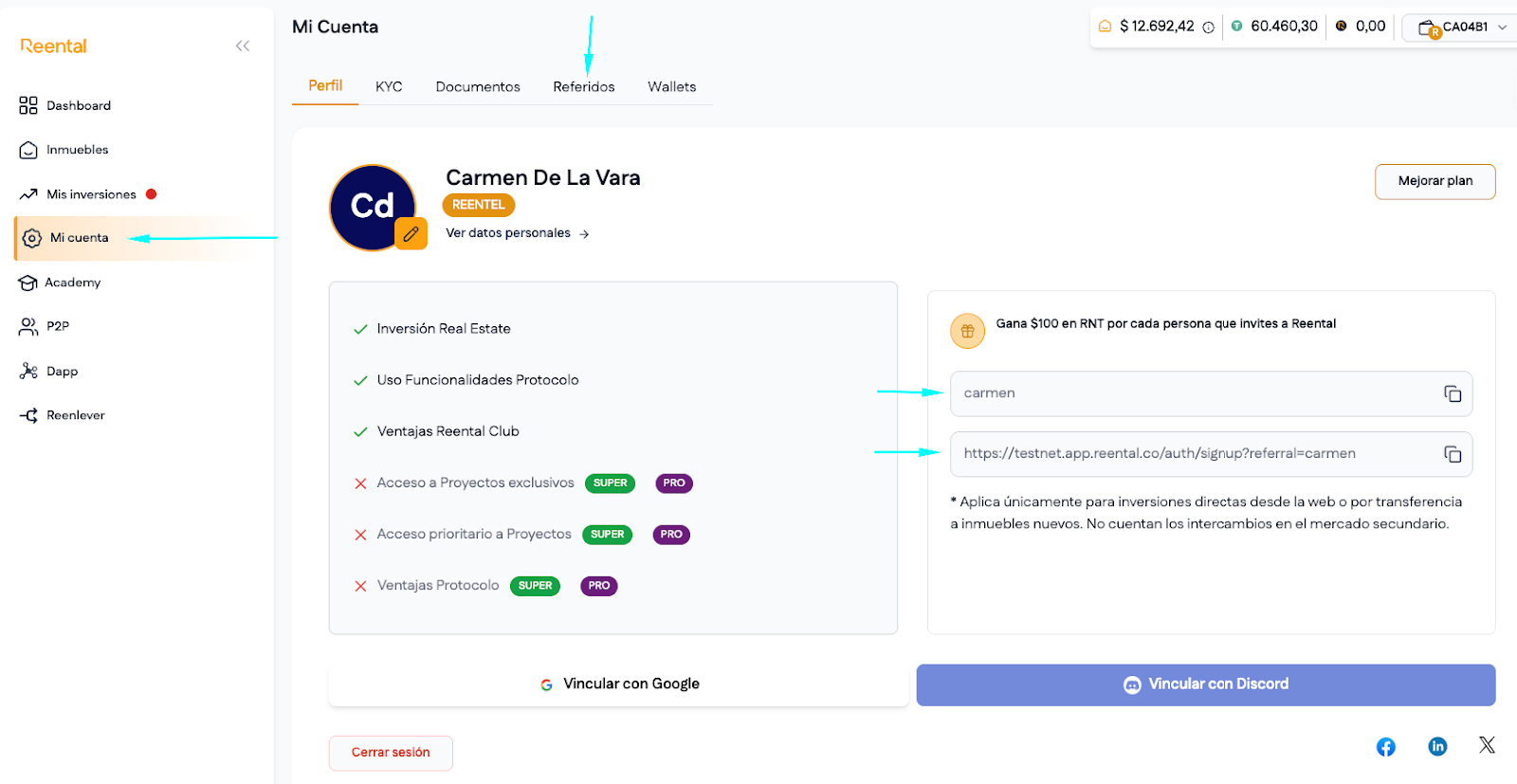Click SUPER badge on Acceso a Proyectos exclusivos
1517x784 pixels.
[611, 483]
